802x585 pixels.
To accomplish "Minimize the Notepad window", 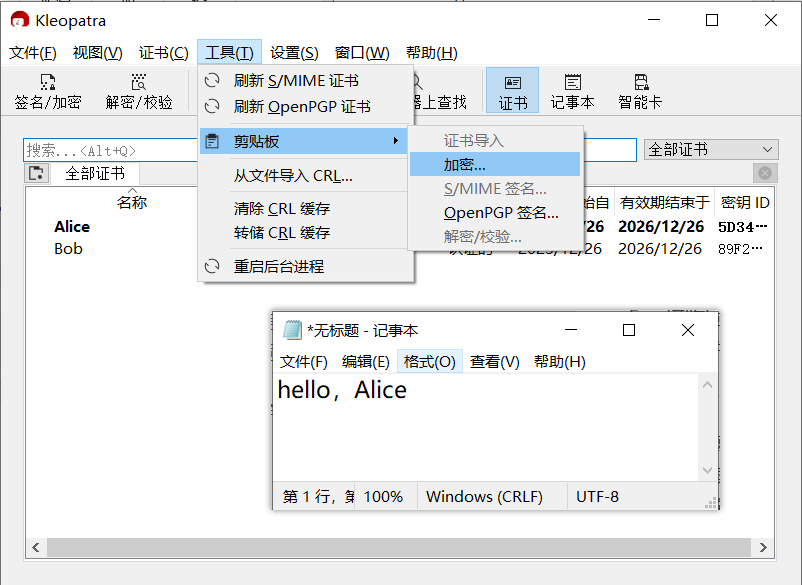I will click(571, 330).
